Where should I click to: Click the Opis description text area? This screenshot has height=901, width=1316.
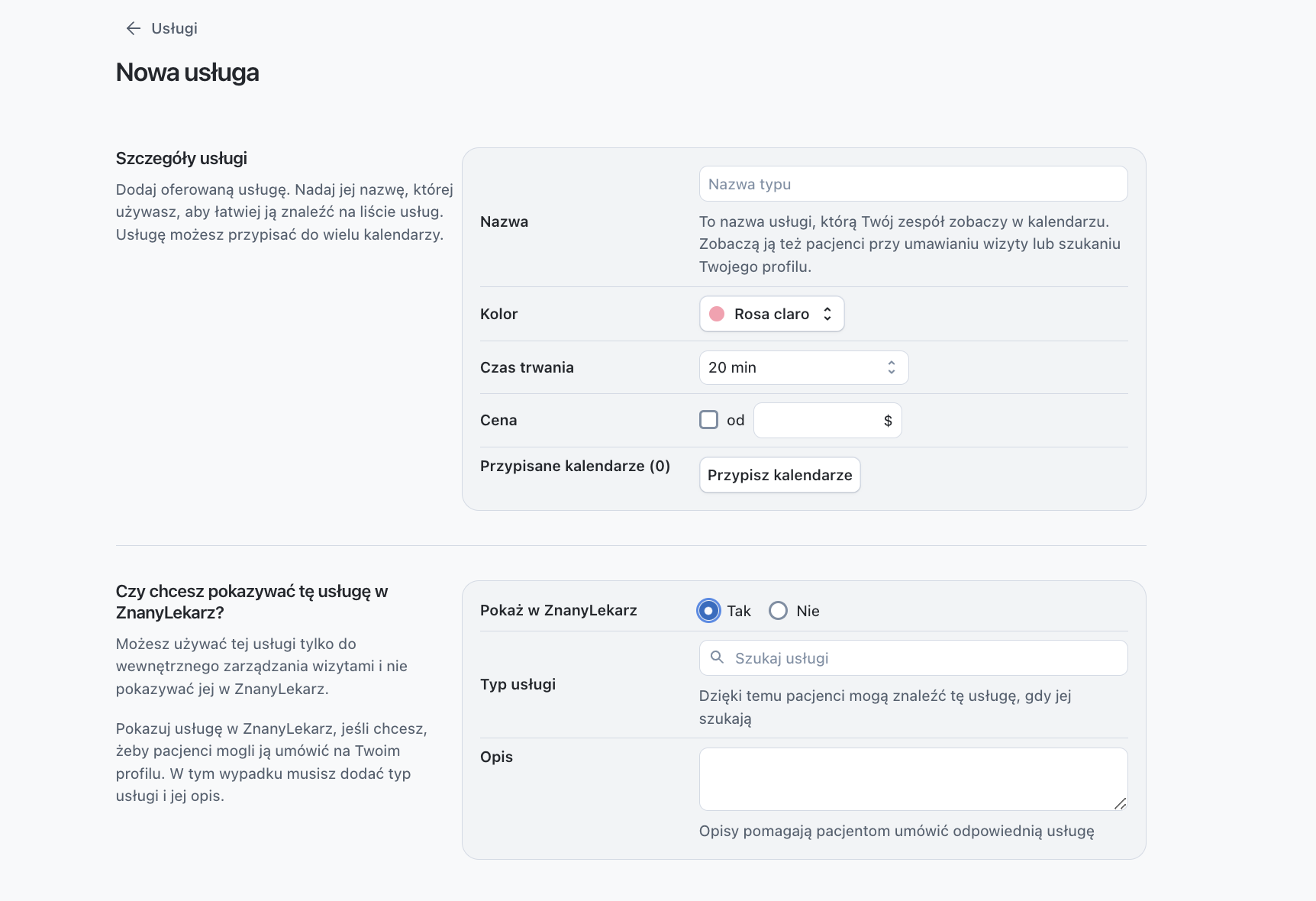click(x=912, y=779)
